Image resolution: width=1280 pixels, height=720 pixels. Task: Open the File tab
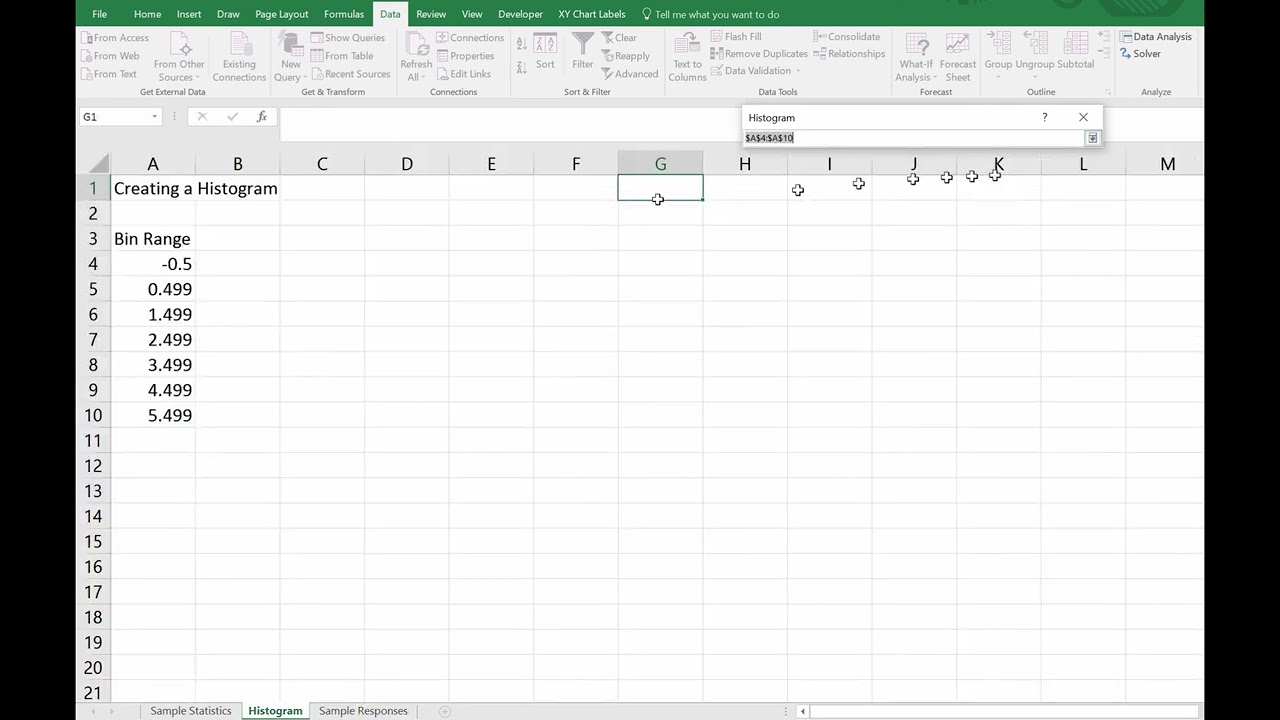[x=100, y=14]
